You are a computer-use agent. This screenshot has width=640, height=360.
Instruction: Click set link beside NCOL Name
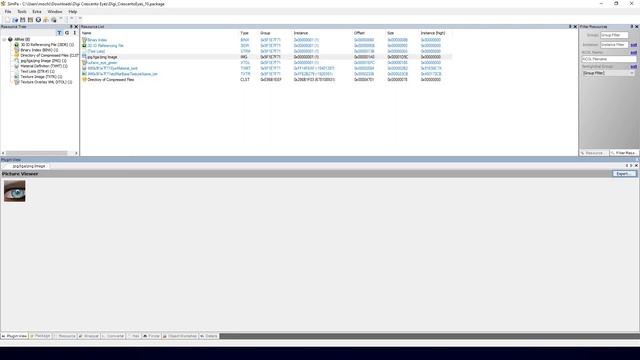(633, 53)
